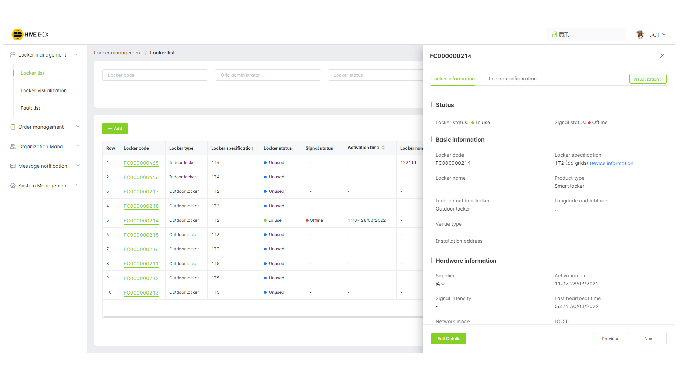Open the Locker status filter dropdown
The width and height of the screenshot is (680, 390).
click(x=375, y=75)
